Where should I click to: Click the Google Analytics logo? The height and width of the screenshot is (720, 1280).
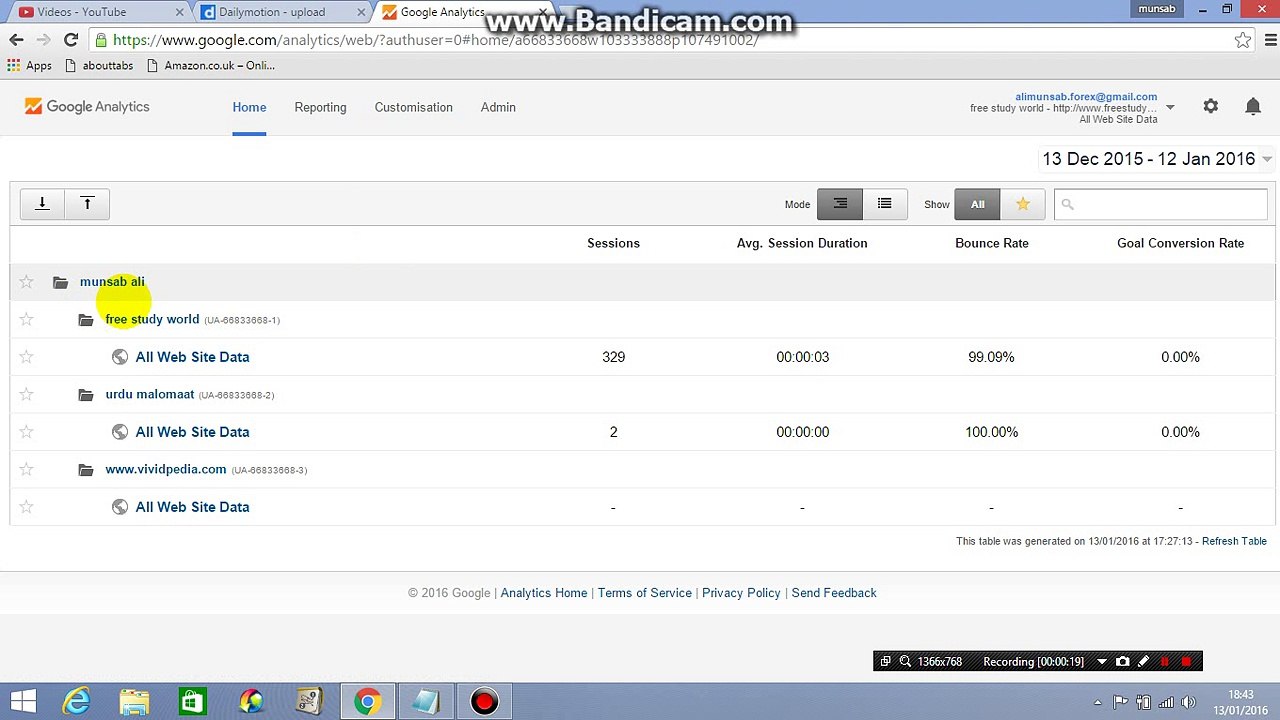87,107
